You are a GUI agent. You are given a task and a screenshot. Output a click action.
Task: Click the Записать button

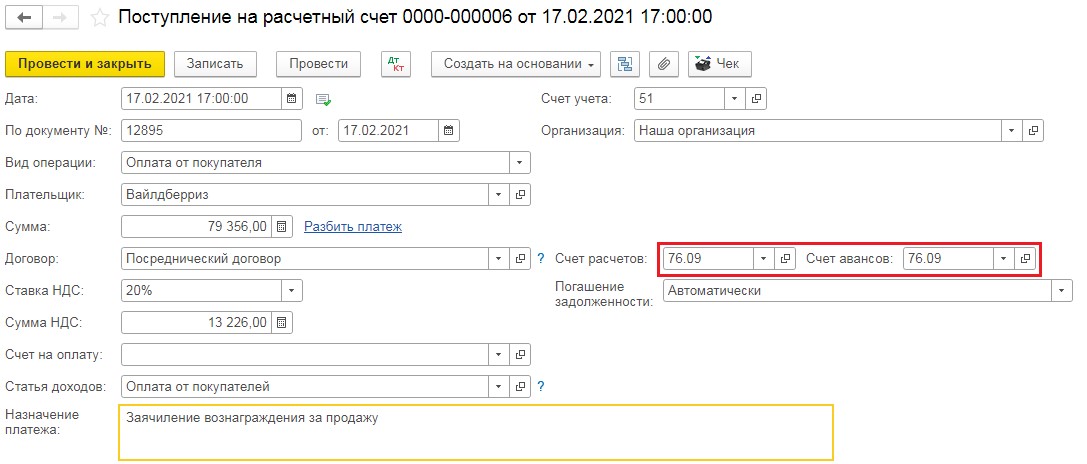215,64
